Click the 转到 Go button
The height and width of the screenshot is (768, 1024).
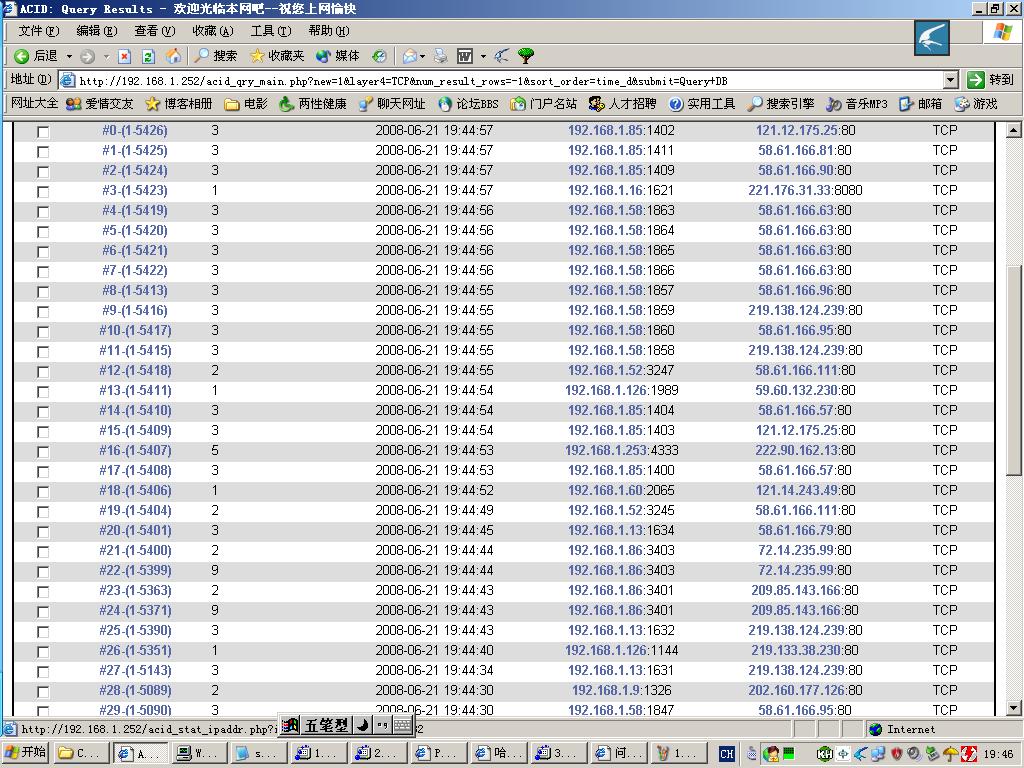(991, 80)
